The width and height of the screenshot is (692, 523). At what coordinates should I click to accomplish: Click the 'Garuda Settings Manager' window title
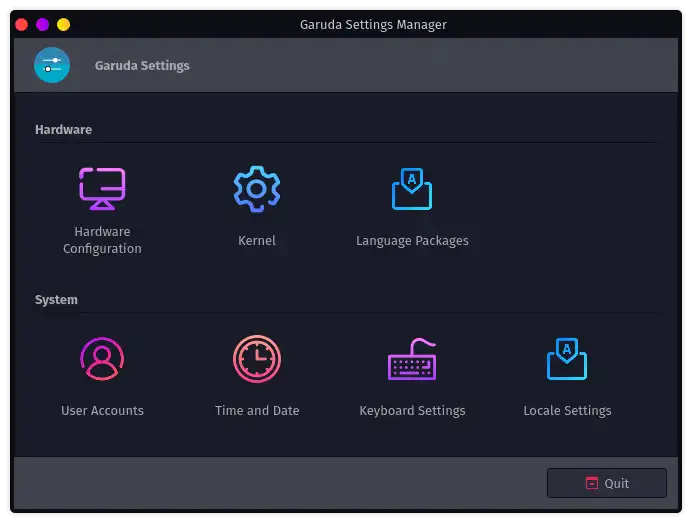tap(373, 25)
